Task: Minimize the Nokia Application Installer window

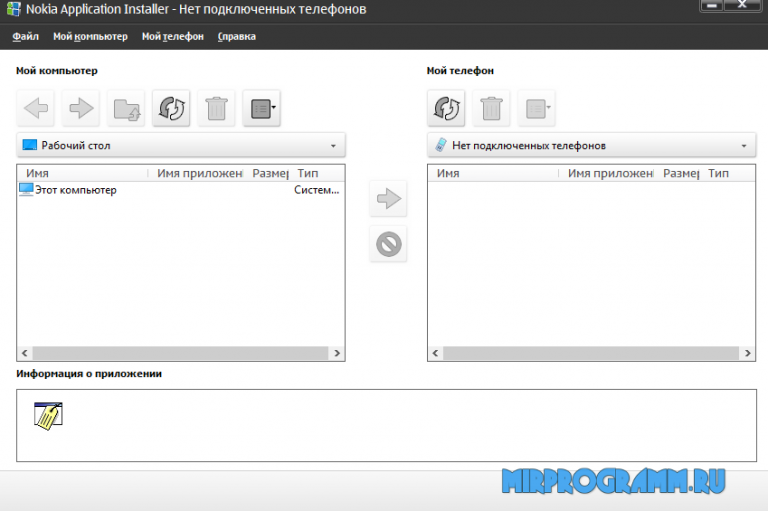Action: point(712,5)
